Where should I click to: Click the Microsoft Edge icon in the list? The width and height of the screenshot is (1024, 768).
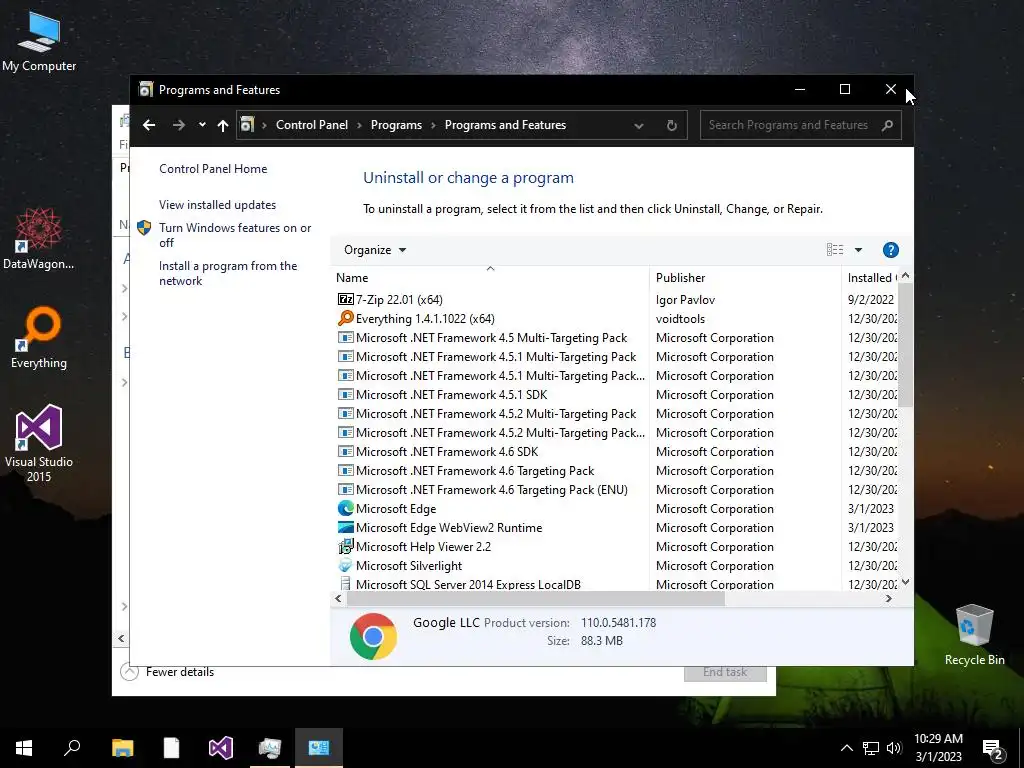point(345,509)
